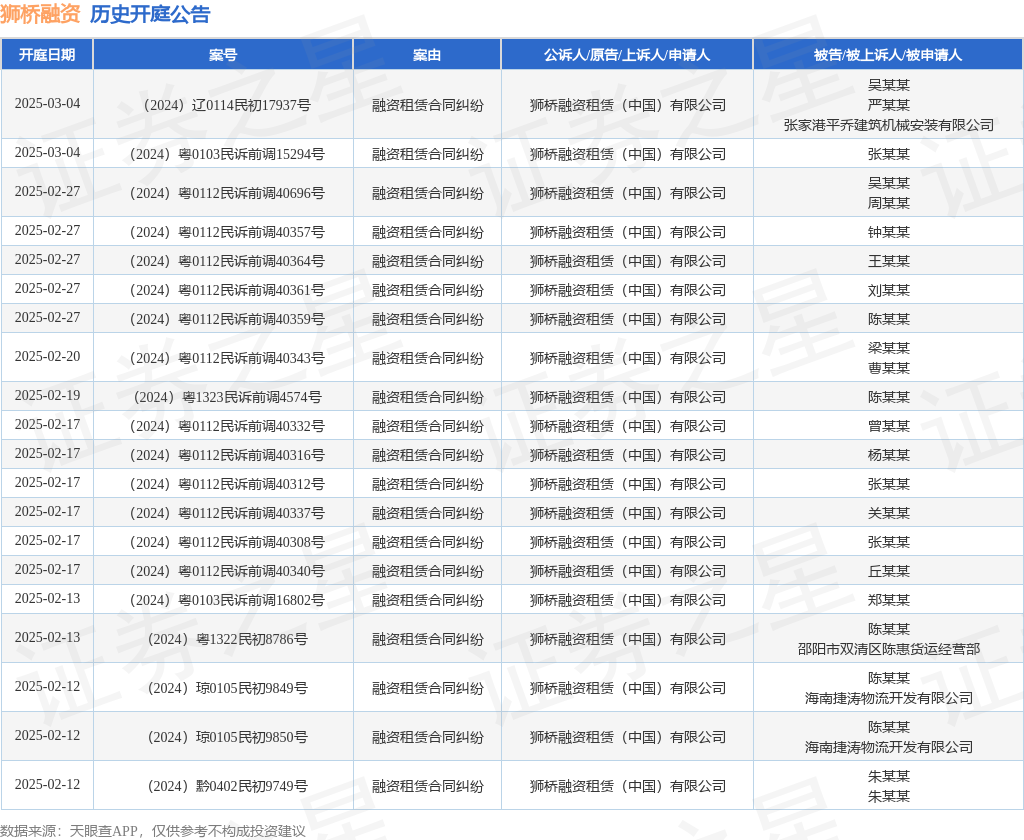
Task: Click 海南捷涛物流开发有限公司 in case 9849 row
Action: pyautogui.click(x=888, y=698)
